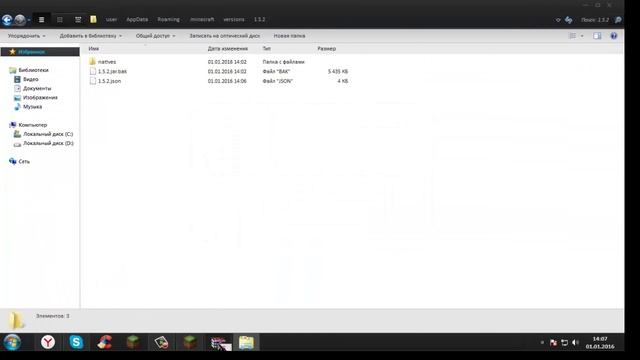Sort by the 'Размер' column header
Screen dimensions: 640x360
(x=327, y=49)
